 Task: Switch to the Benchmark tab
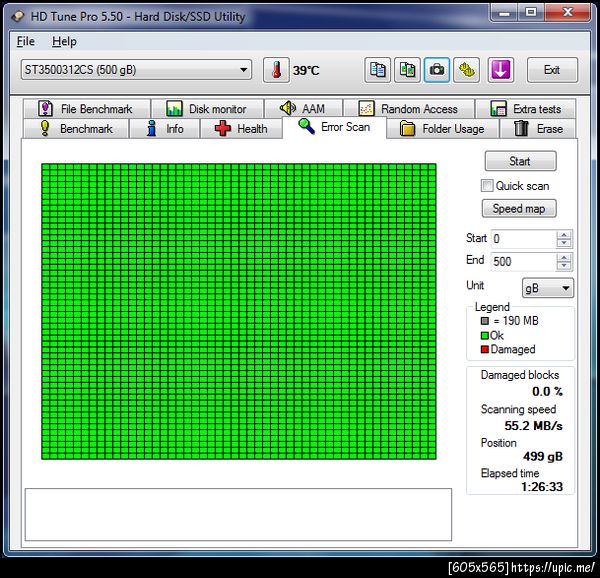(x=76, y=129)
